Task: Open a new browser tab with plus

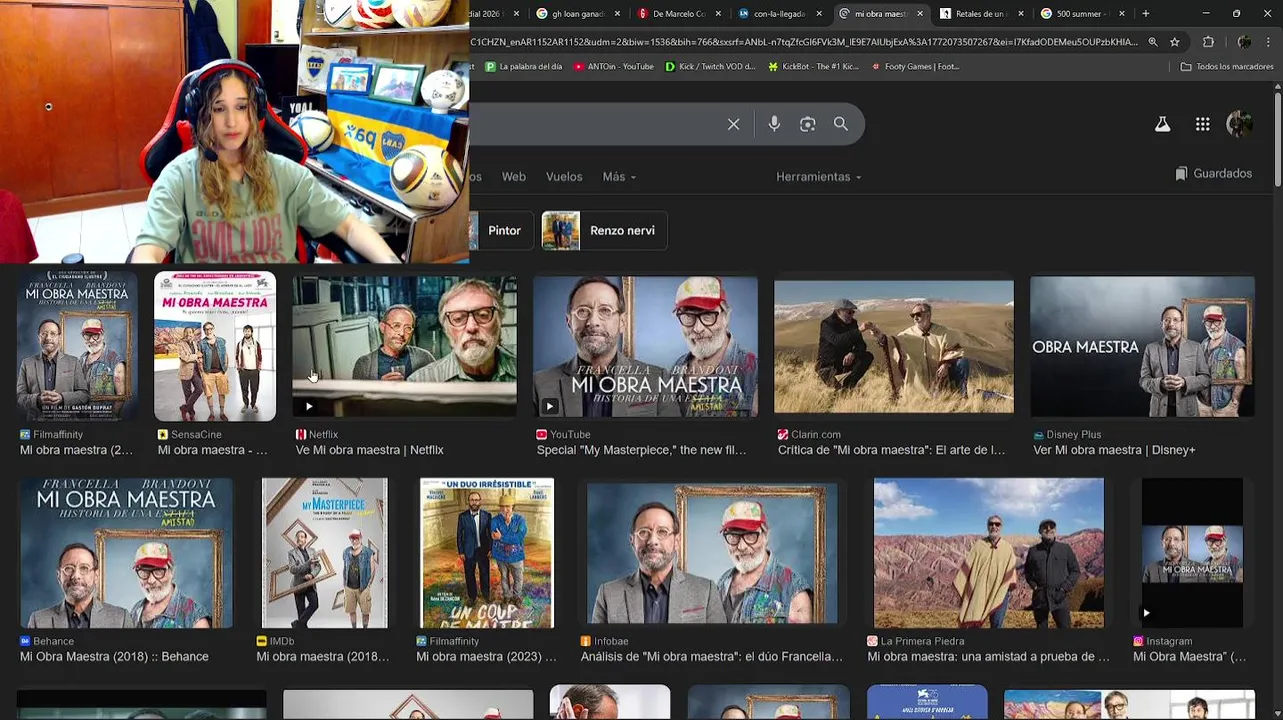Action: coord(1145,14)
